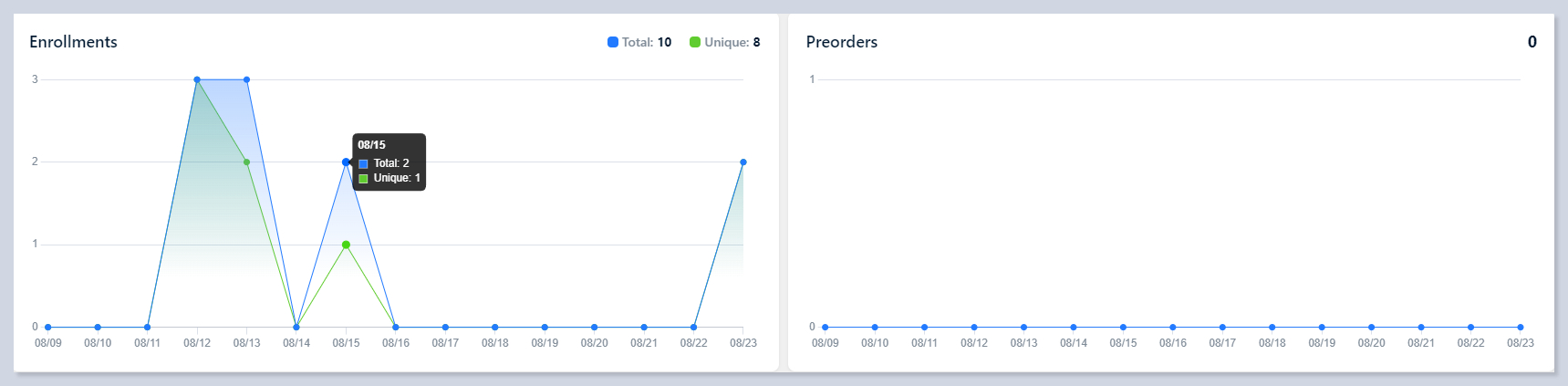The width and height of the screenshot is (1568, 386).
Task: Select the 08/09 point in Preorders chart
Action: pos(826,327)
